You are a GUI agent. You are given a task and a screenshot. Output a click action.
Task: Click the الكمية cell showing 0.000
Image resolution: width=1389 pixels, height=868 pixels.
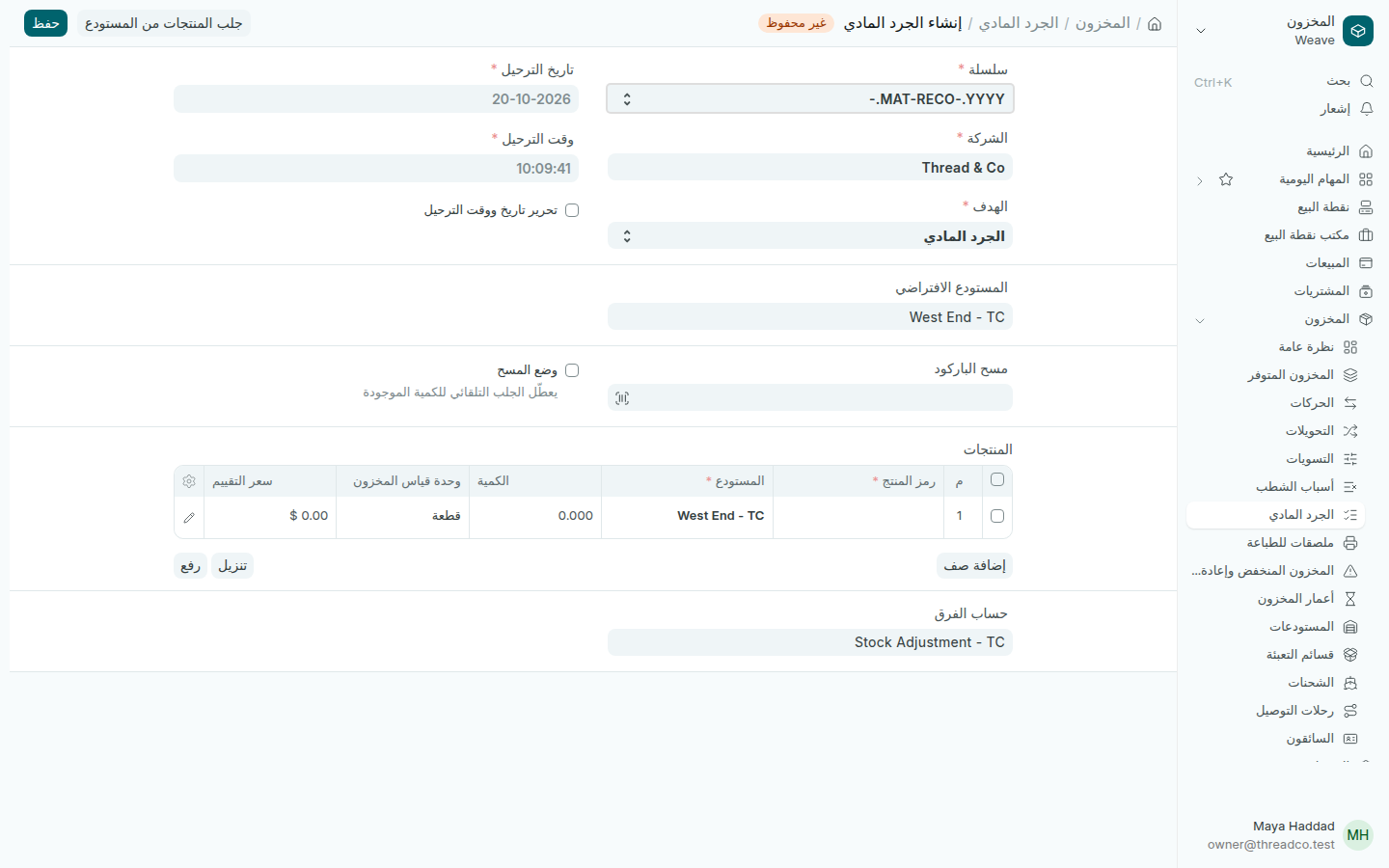click(x=535, y=516)
